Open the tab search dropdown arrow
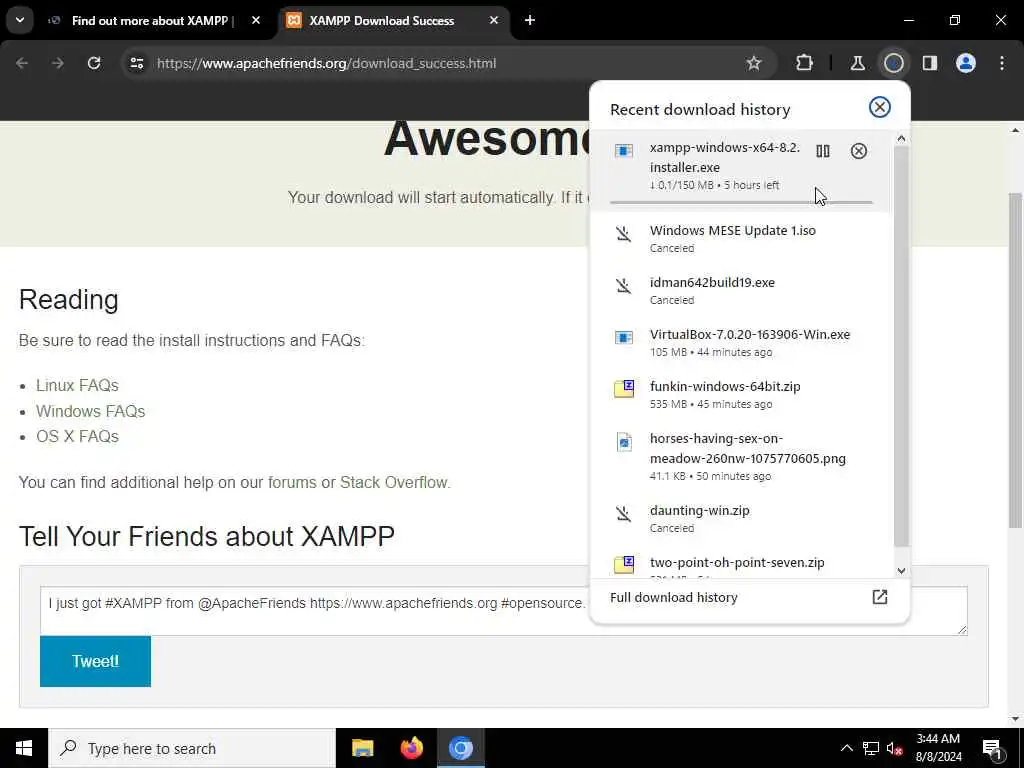The width and height of the screenshot is (1024, 768). click(x=20, y=20)
